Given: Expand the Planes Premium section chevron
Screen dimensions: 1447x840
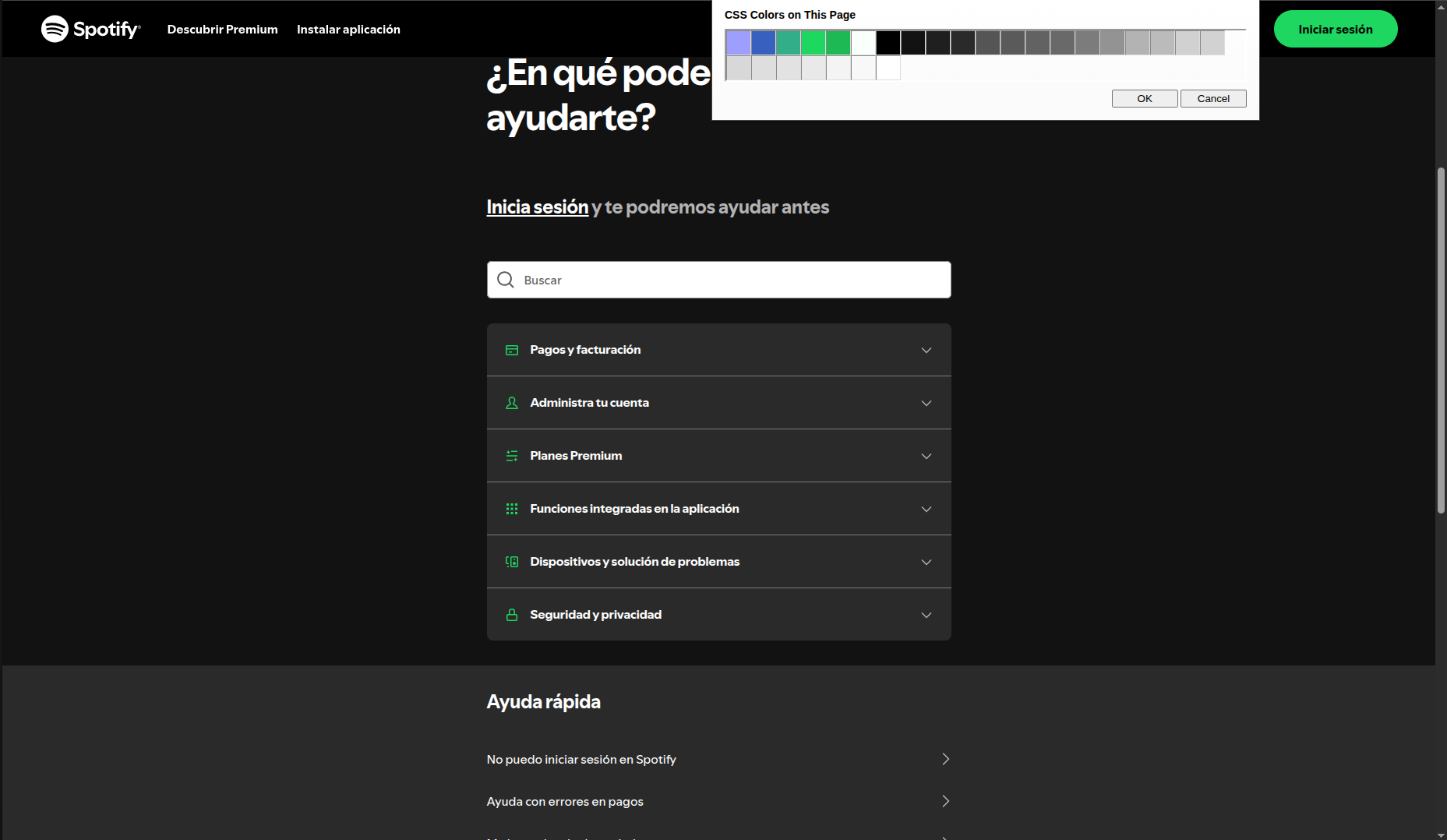Looking at the screenshot, I should click(x=926, y=456).
